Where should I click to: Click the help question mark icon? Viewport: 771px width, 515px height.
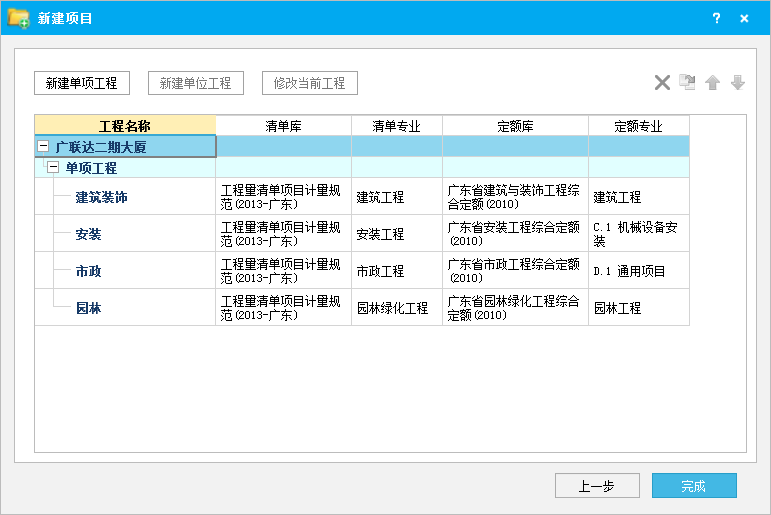coord(716,18)
